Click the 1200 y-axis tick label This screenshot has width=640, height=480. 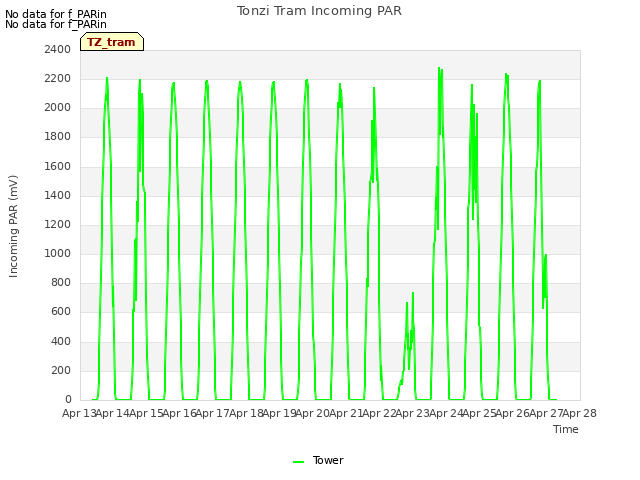58,224
